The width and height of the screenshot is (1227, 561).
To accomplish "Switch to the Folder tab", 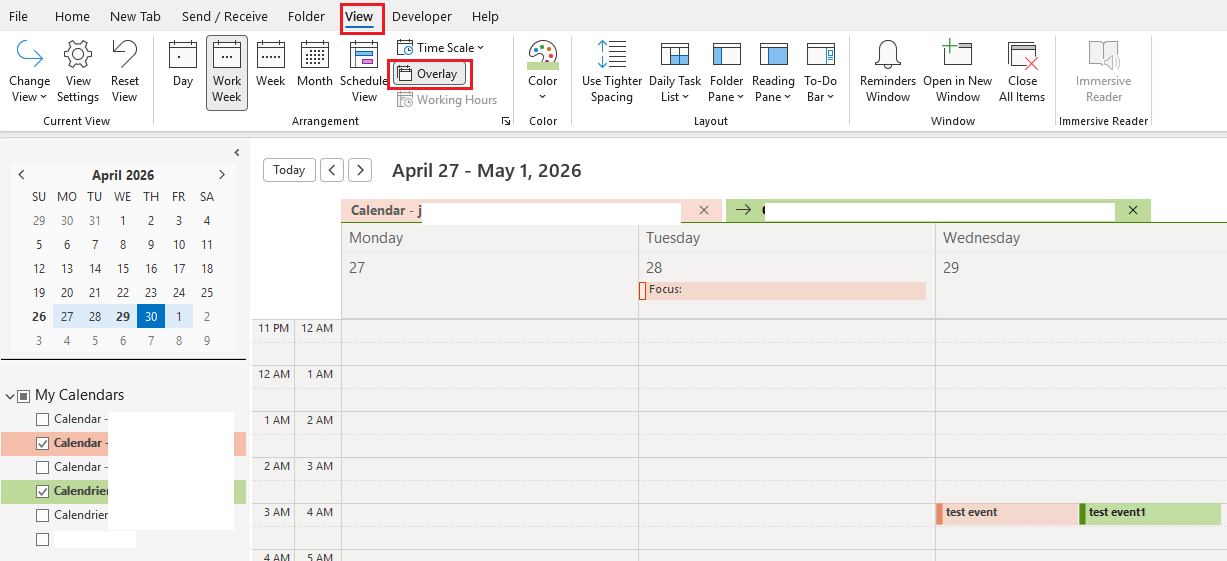I will pos(306,17).
